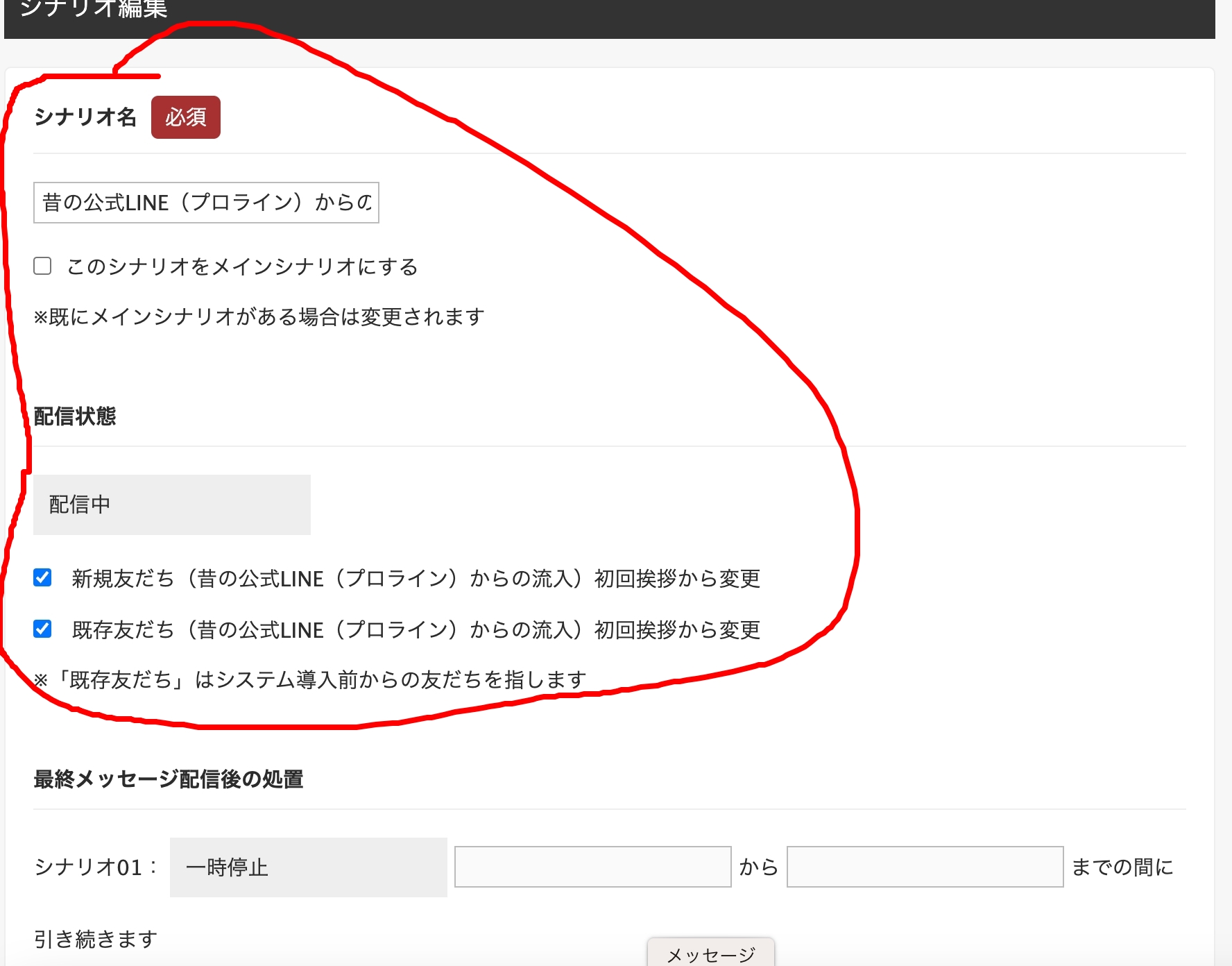Click the start time field before から
Viewport: 1232px width, 966px height.
[593, 867]
